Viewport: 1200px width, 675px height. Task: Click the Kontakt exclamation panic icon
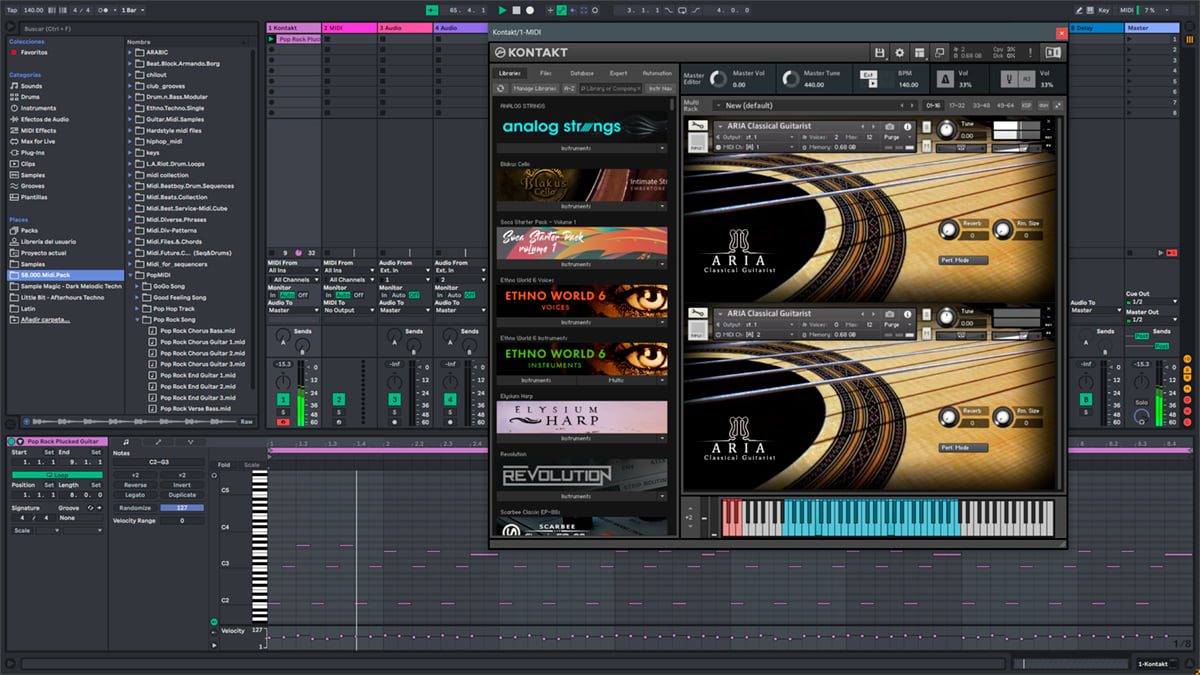point(1028,52)
